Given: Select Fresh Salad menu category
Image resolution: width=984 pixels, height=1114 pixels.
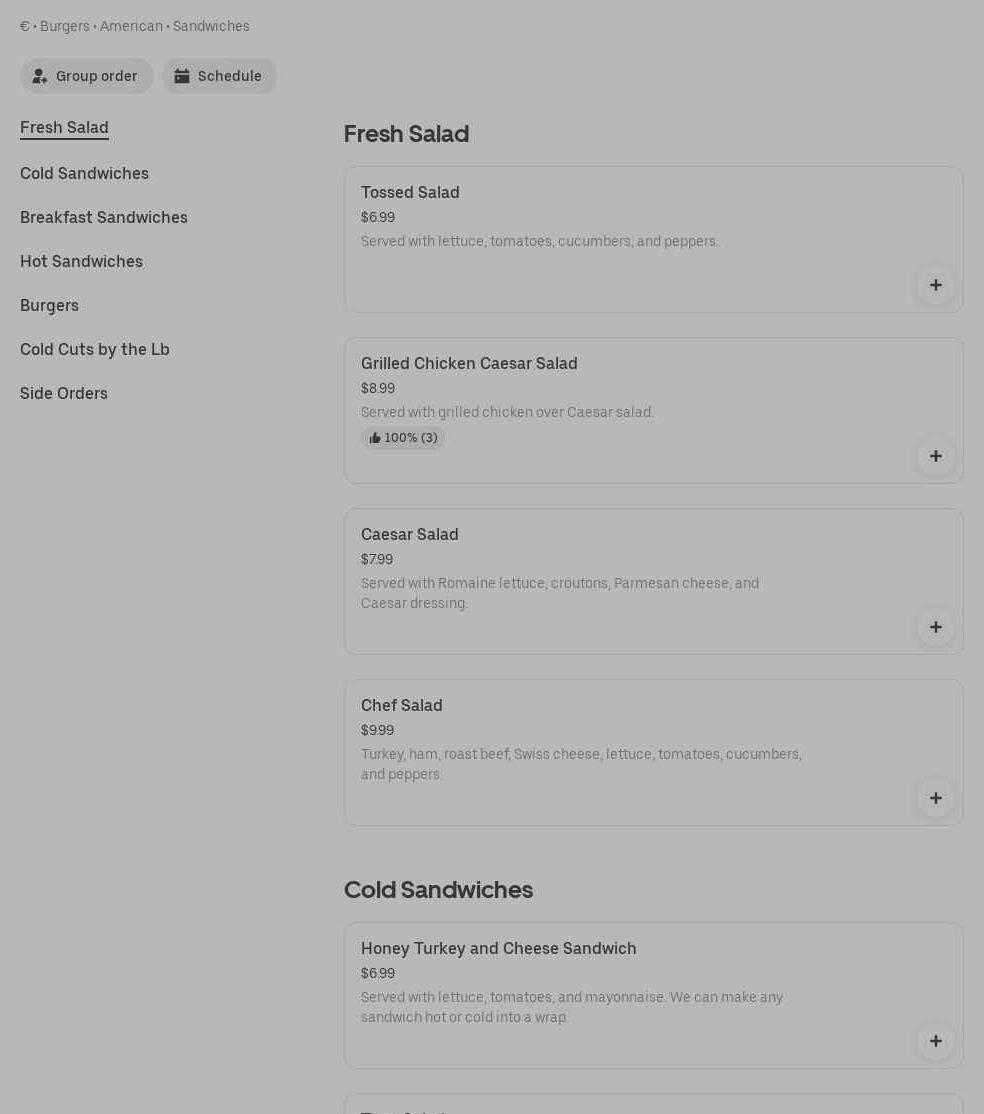Looking at the screenshot, I should tap(64, 127).
